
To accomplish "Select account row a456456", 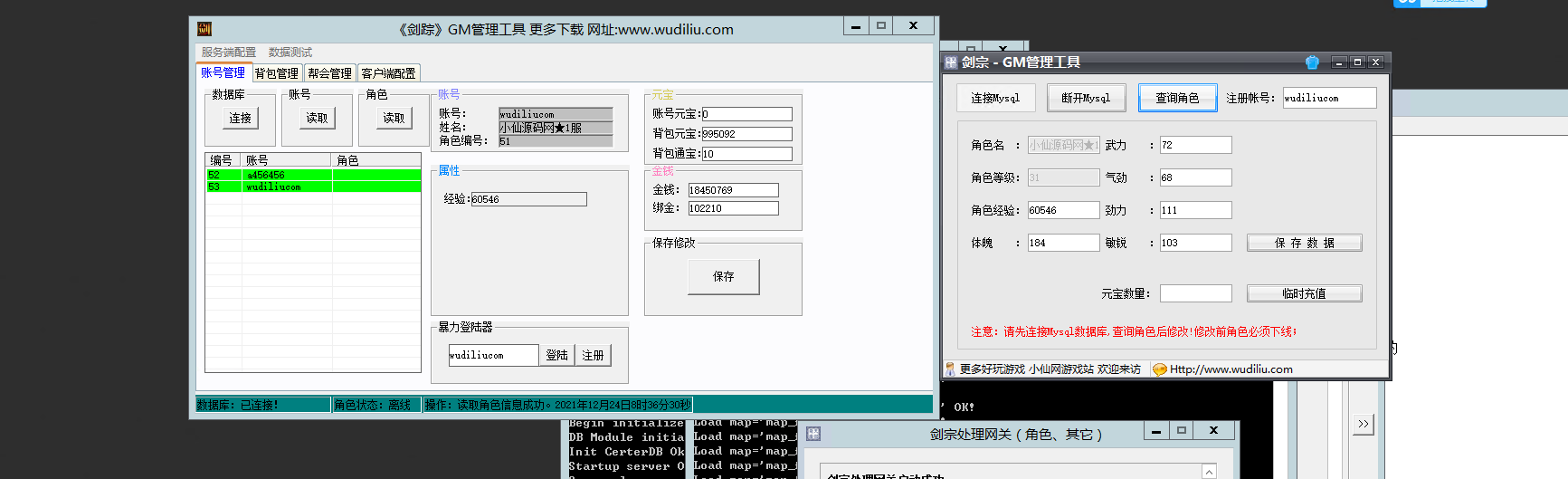I will coord(313,175).
